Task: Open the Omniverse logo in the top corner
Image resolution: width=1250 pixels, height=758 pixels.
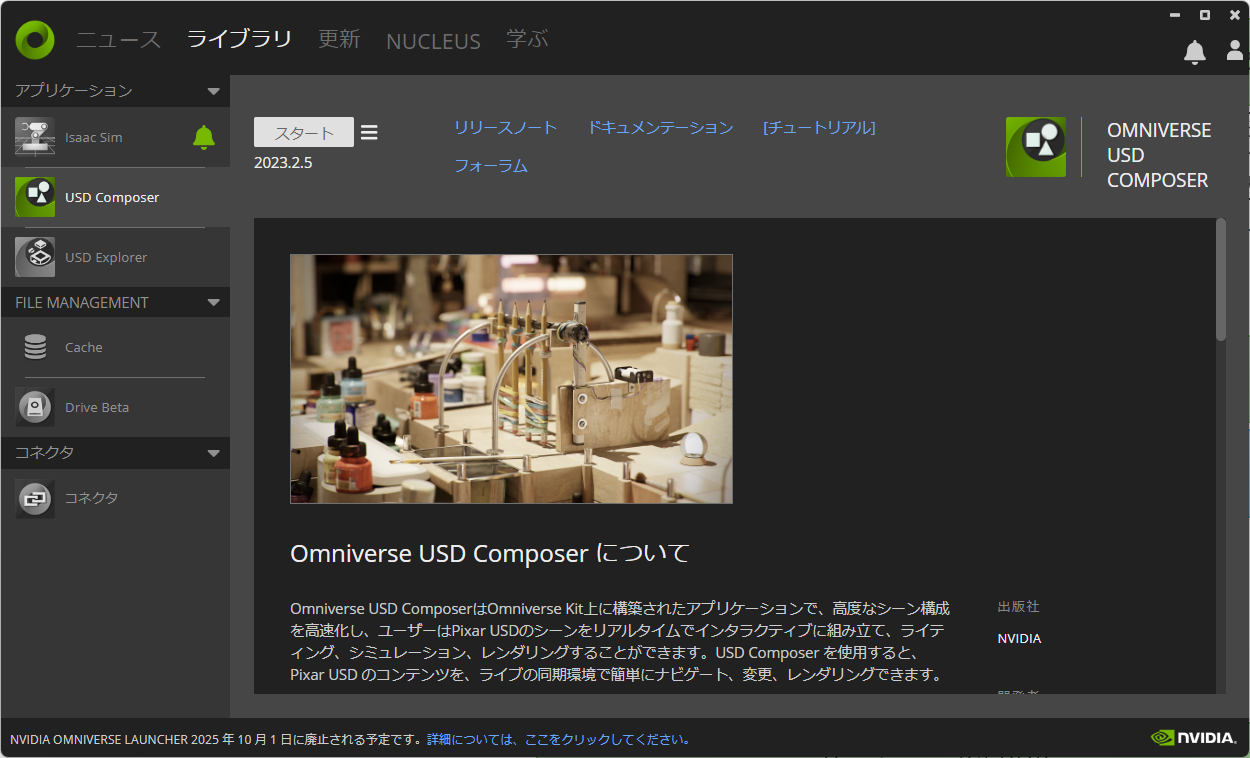Action: pyautogui.click(x=33, y=38)
